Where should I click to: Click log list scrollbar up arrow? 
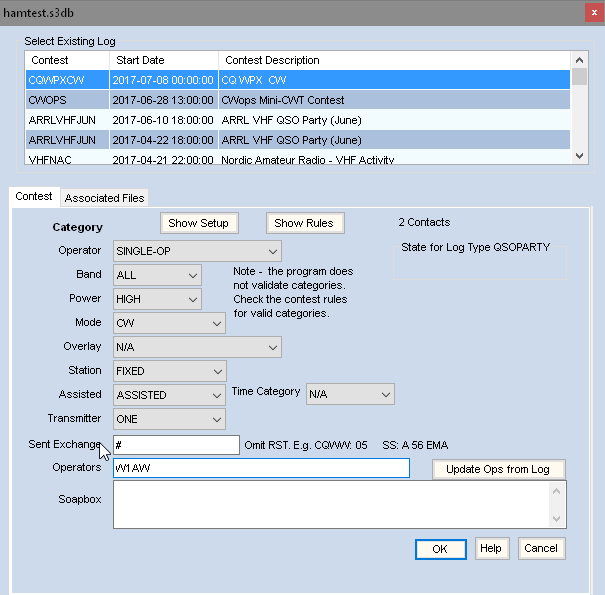point(579,60)
